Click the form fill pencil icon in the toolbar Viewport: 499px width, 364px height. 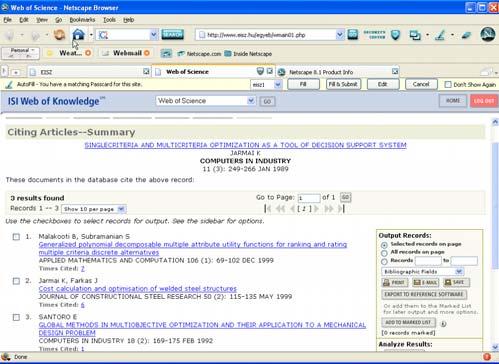pyautogui.click(x=440, y=35)
